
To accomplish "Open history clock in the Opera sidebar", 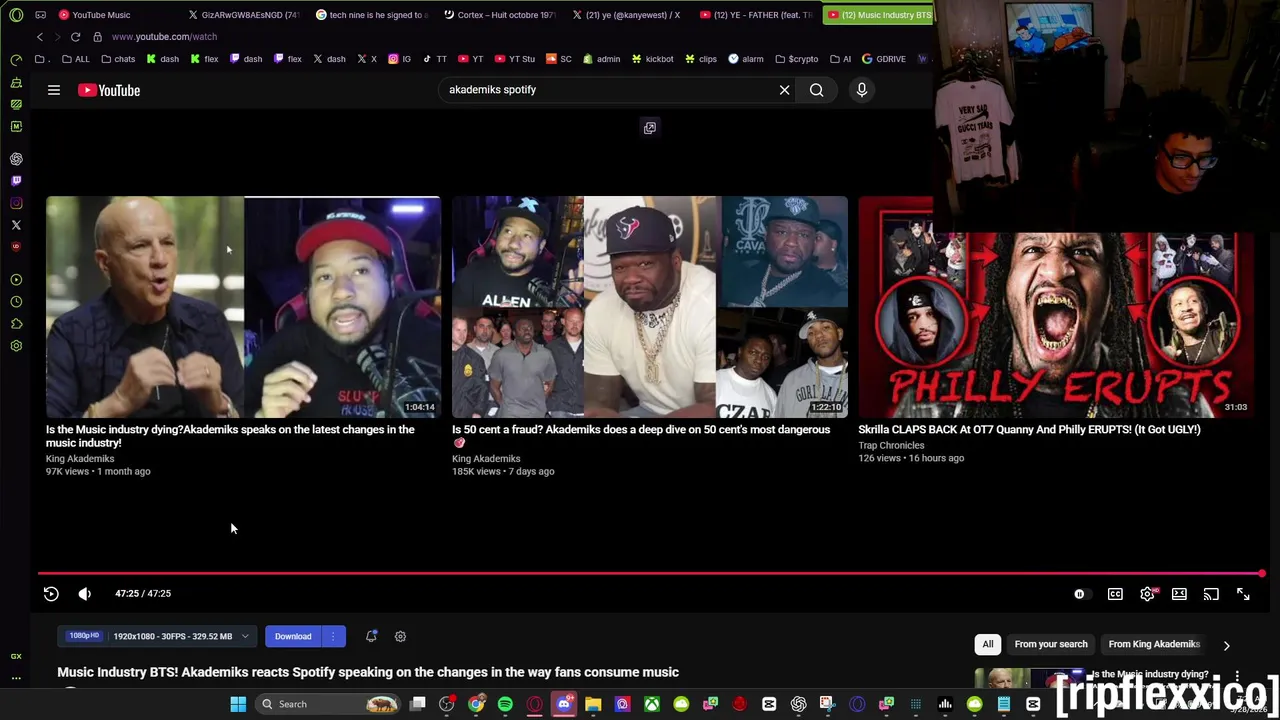I will [16, 302].
